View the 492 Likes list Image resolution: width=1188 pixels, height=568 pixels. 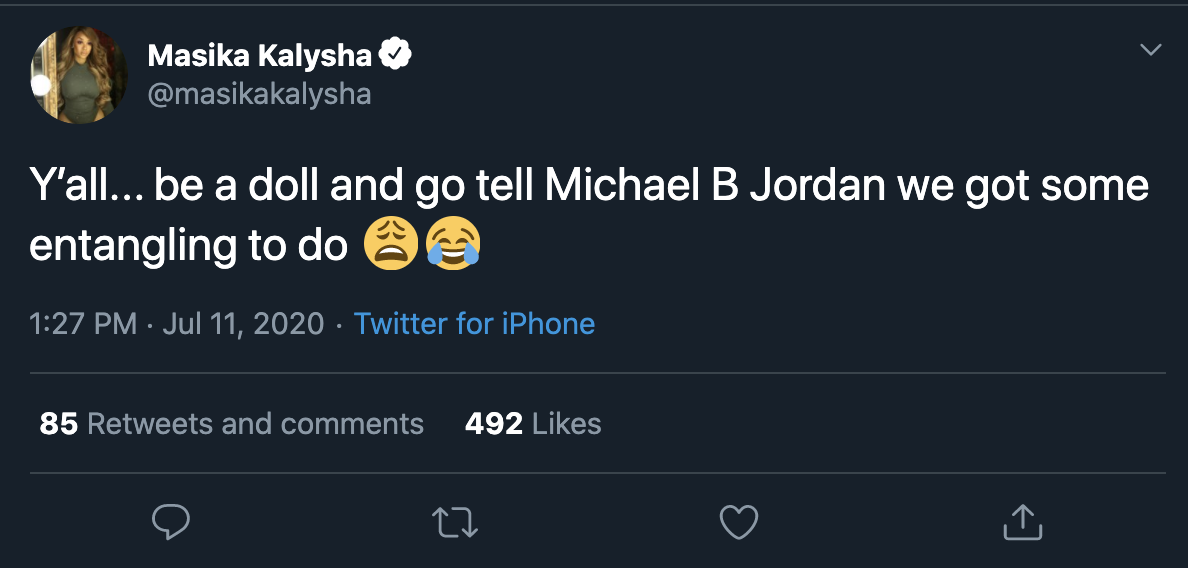click(533, 424)
